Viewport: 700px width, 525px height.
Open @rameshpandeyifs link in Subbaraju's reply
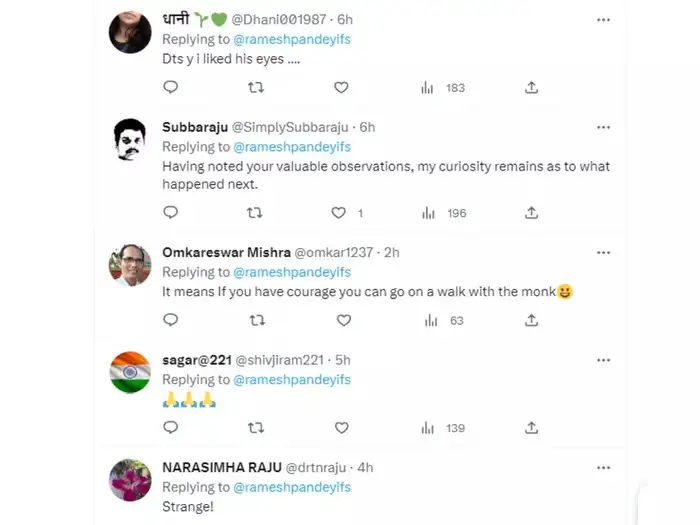click(292, 147)
